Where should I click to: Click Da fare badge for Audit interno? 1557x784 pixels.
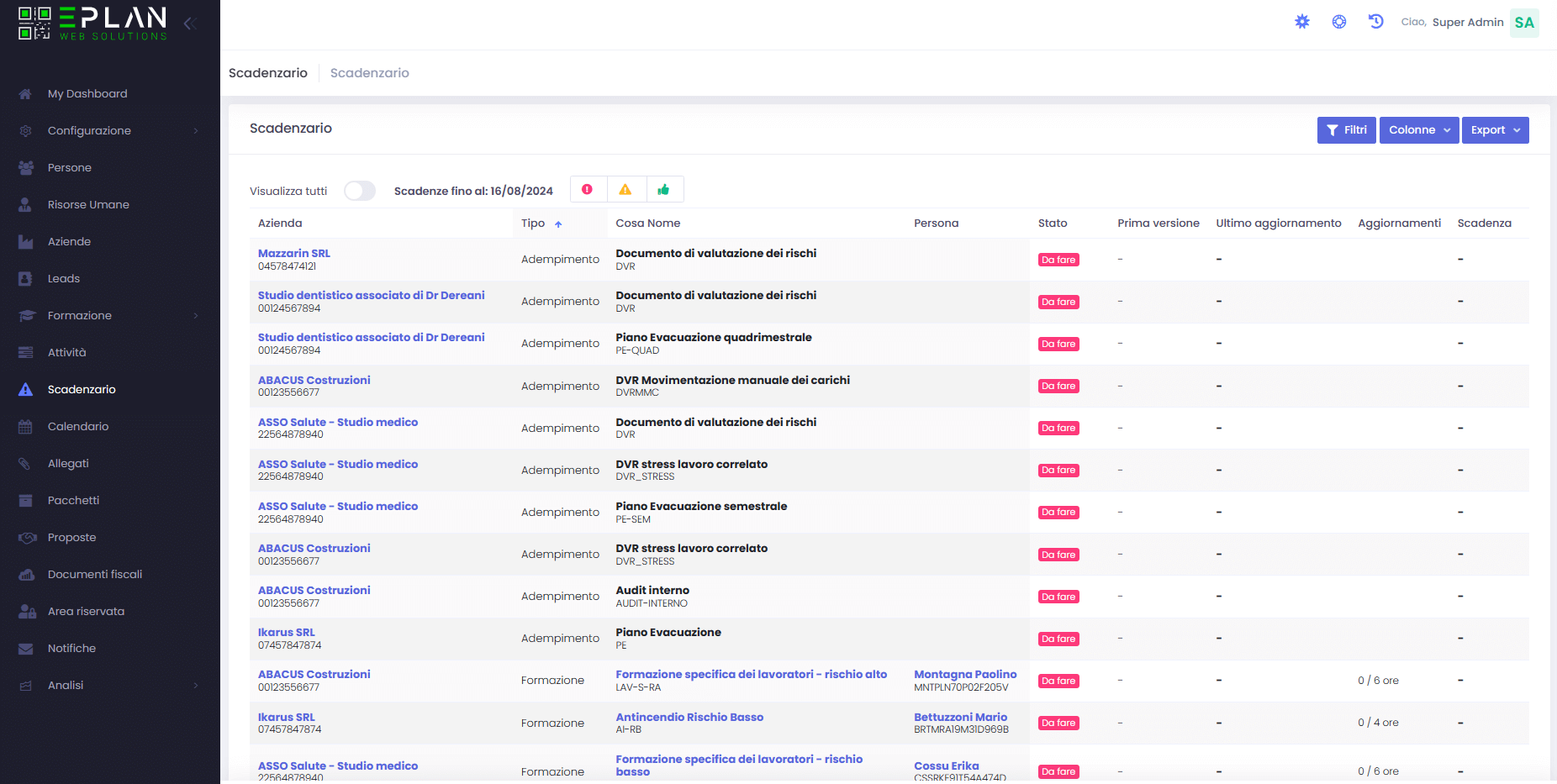(x=1058, y=597)
